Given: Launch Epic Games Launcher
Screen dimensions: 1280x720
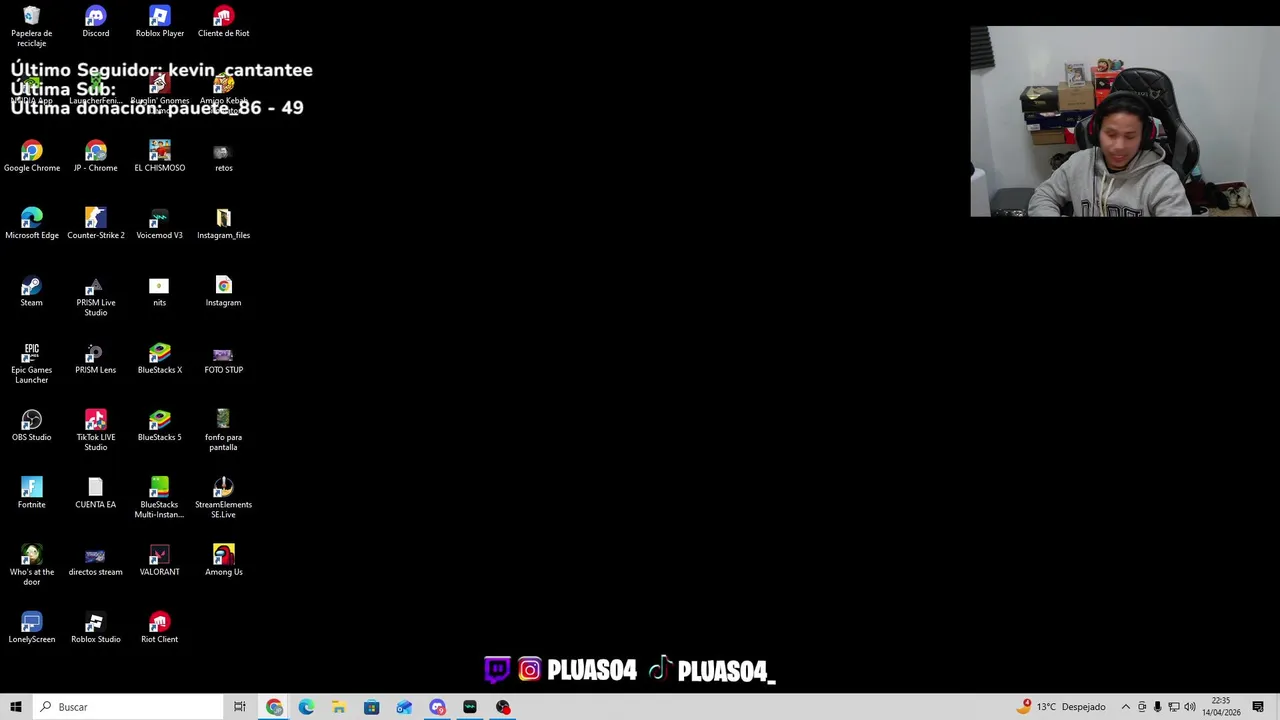Looking at the screenshot, I should (31, 363).
